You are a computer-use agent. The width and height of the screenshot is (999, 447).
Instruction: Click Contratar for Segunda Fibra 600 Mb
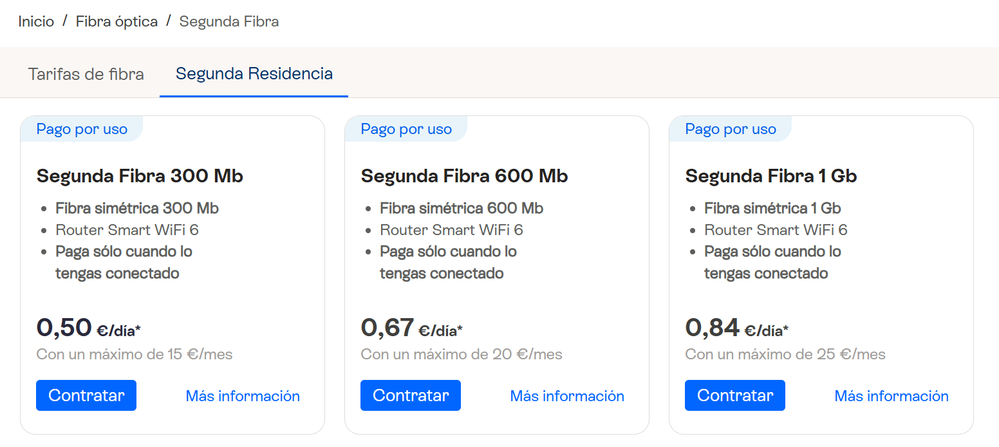pyautogui.click(x=410, y=396)
